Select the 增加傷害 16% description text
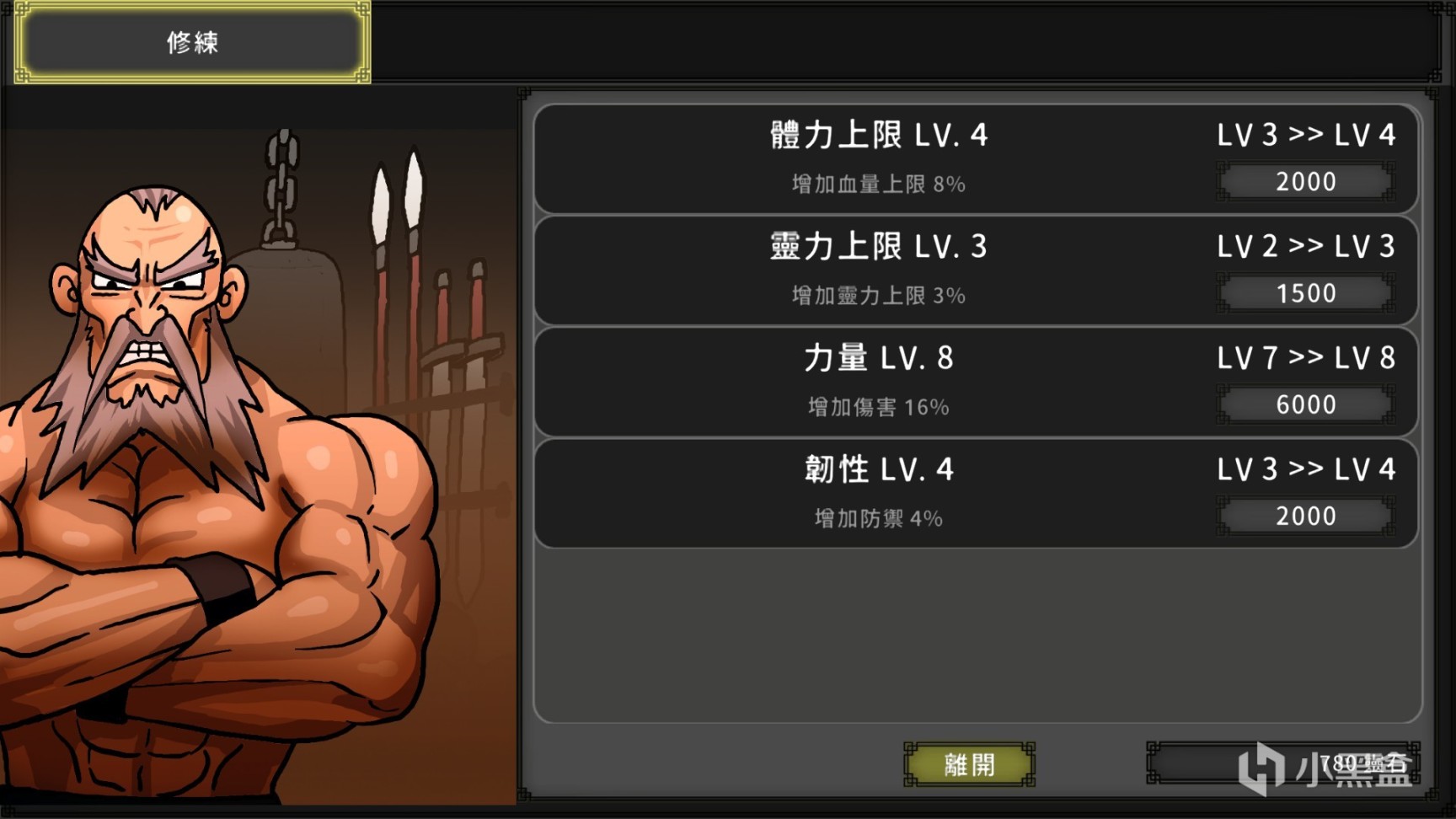 pyautogui.click(x=879, y=407)
